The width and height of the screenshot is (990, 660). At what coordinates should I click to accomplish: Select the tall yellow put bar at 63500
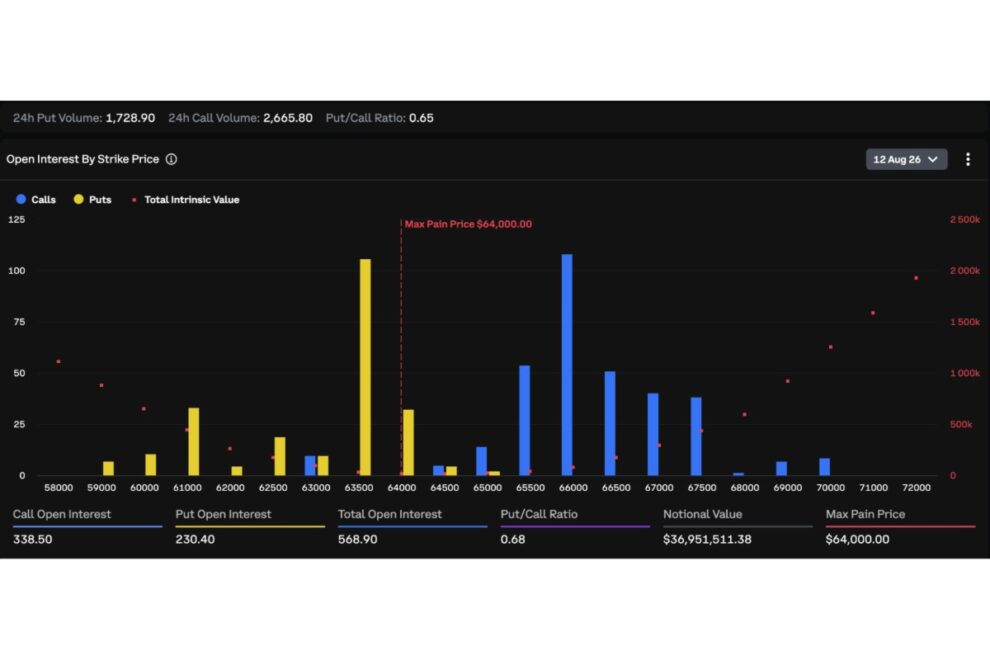[x=365, y=367]
